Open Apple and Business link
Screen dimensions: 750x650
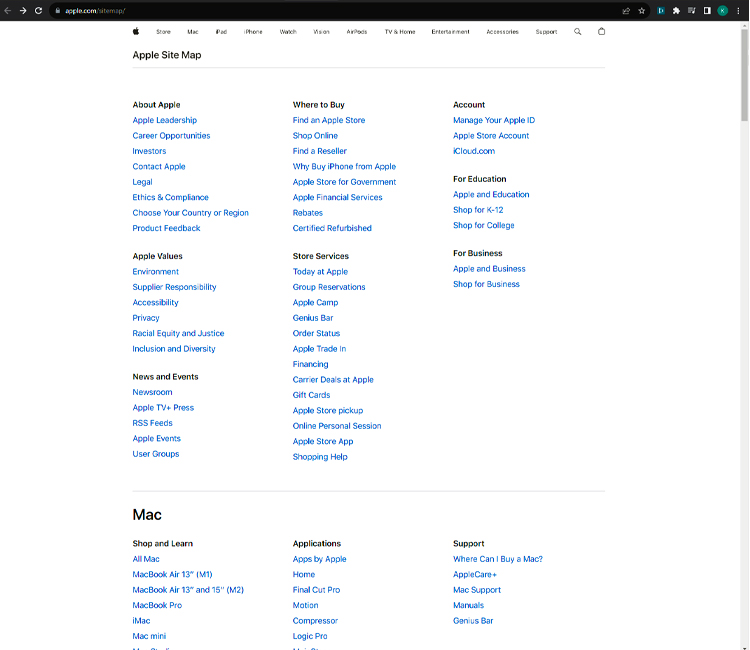coord(489,269)
